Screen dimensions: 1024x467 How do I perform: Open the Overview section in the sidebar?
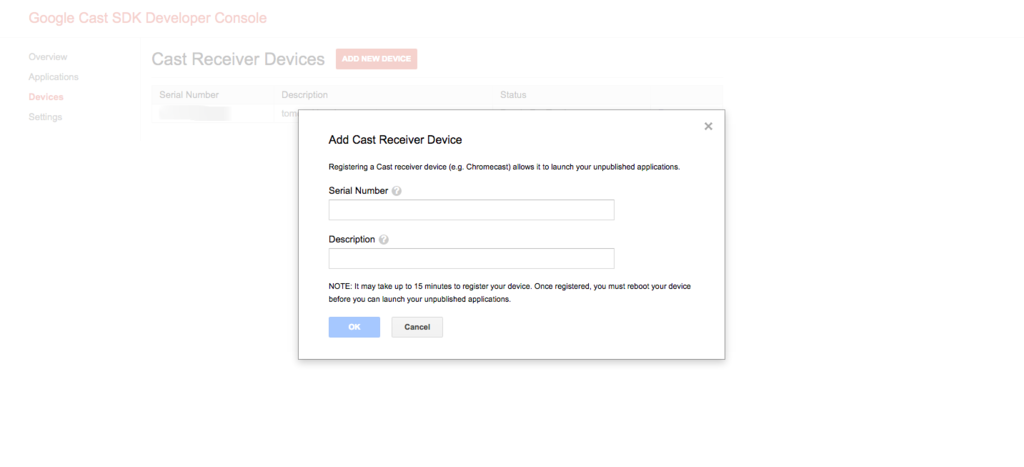point(48,57)
